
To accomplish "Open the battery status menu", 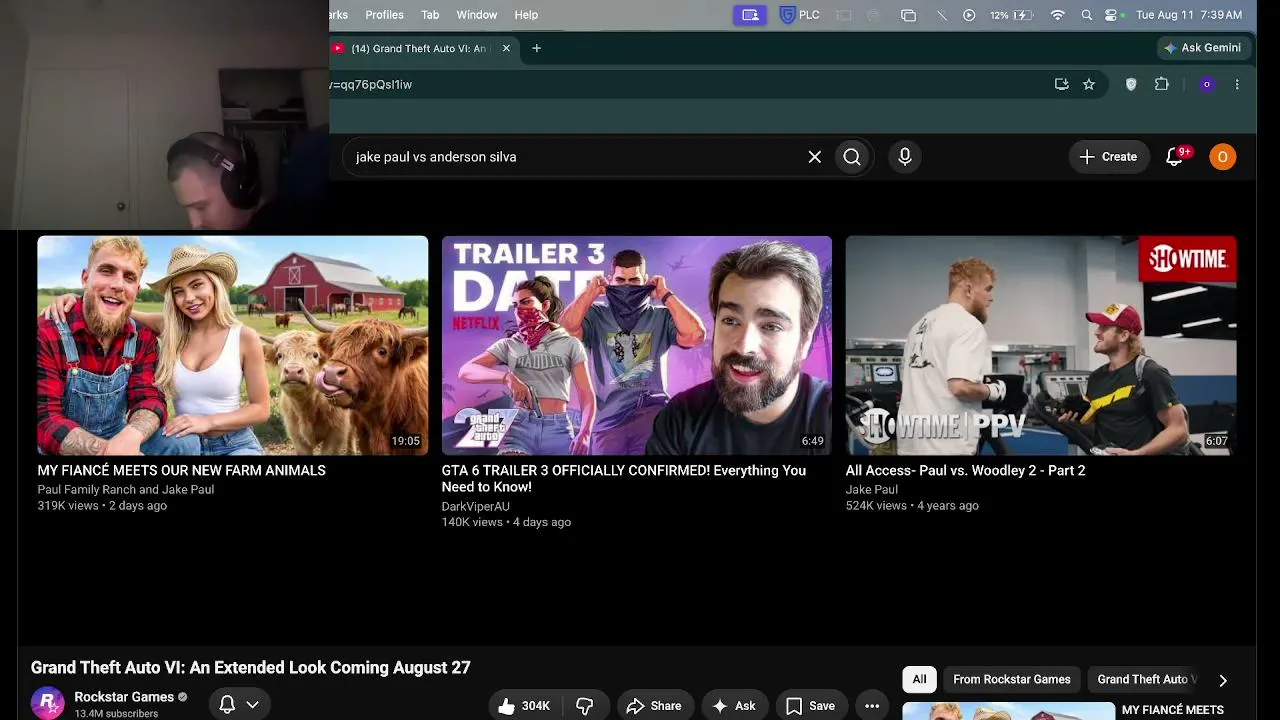I will (x=1011, y=15).
